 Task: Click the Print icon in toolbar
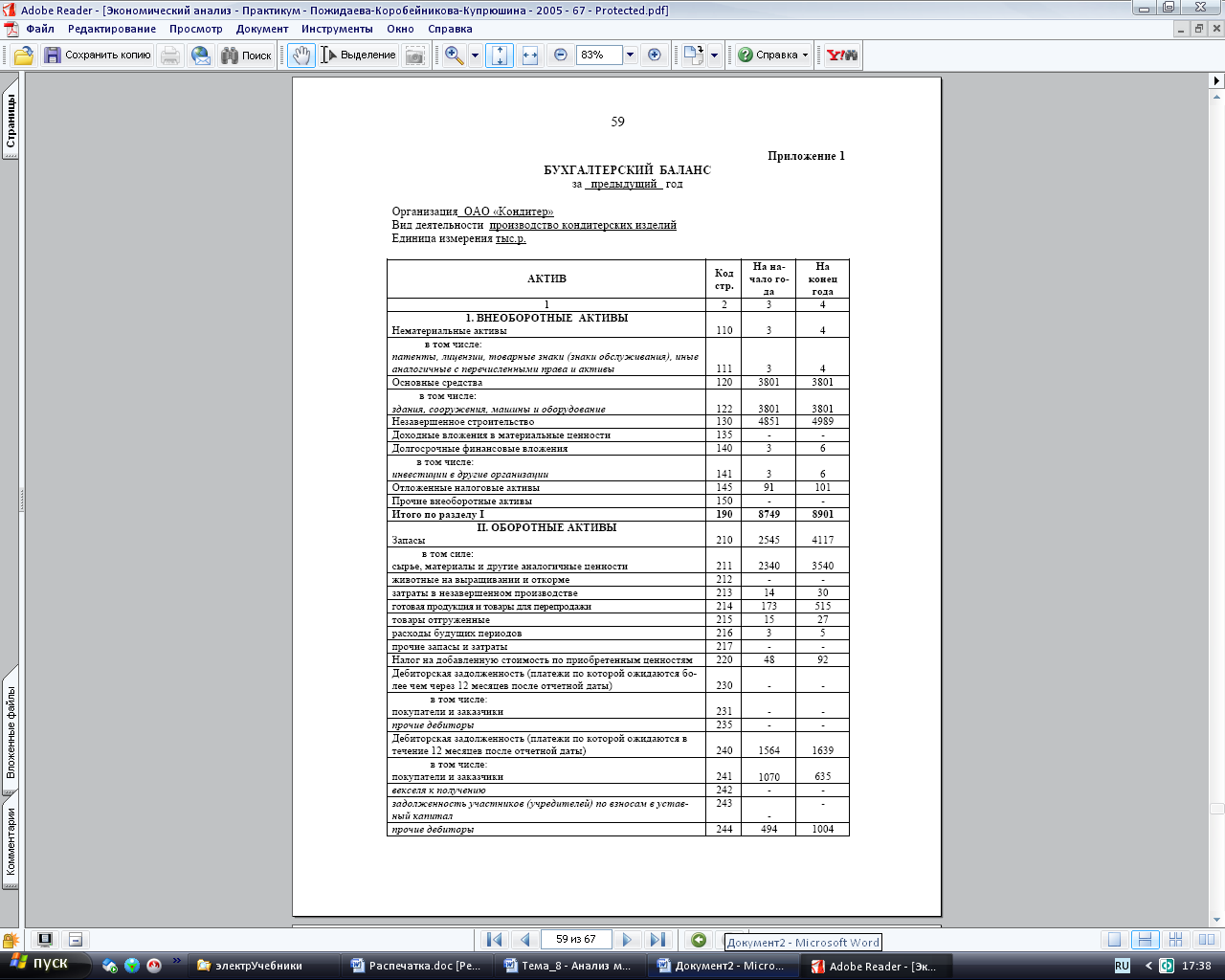coord(170,56)
